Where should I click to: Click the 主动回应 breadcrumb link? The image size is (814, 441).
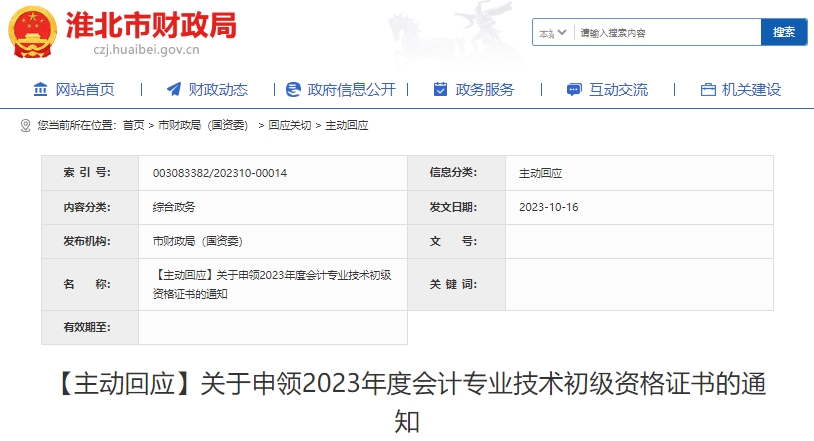coord(347,126)
